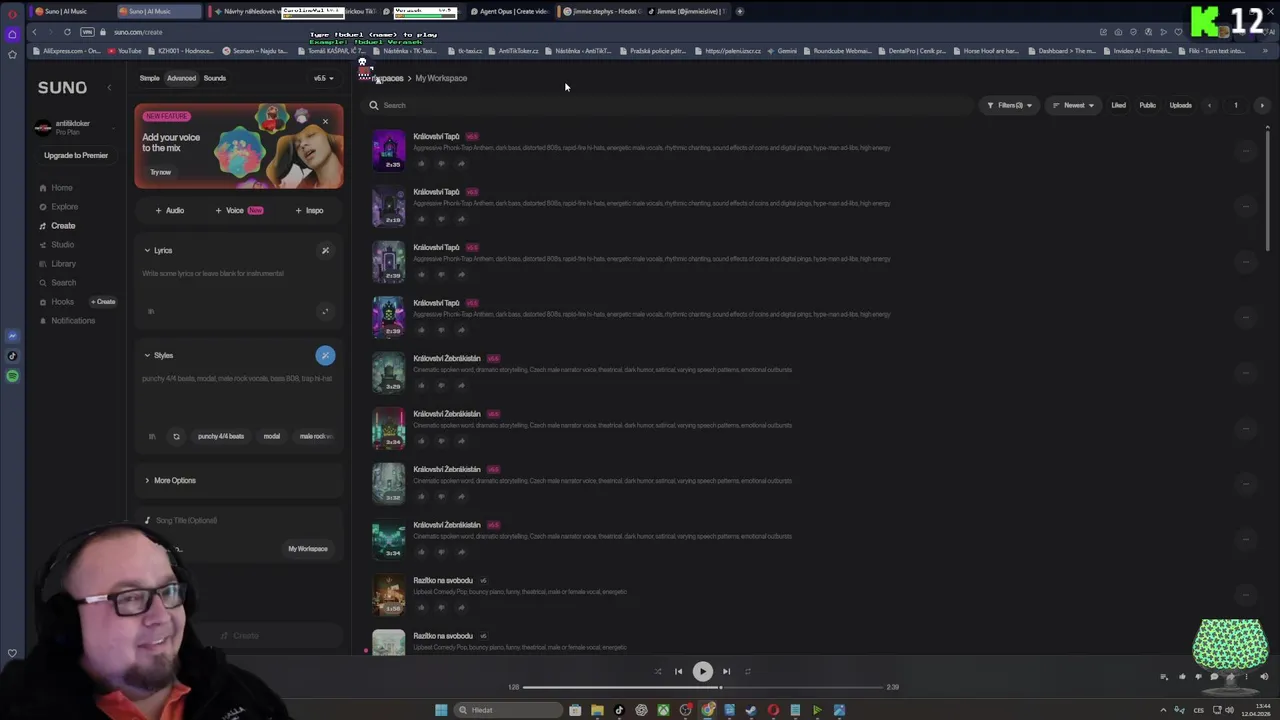Open the Filters (3) dropdown

tap(1009, 105)
